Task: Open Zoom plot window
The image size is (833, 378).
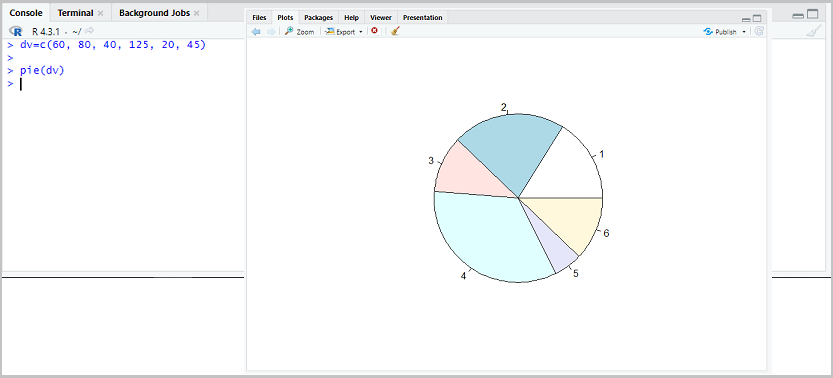Action: click(x=300, y=32)
